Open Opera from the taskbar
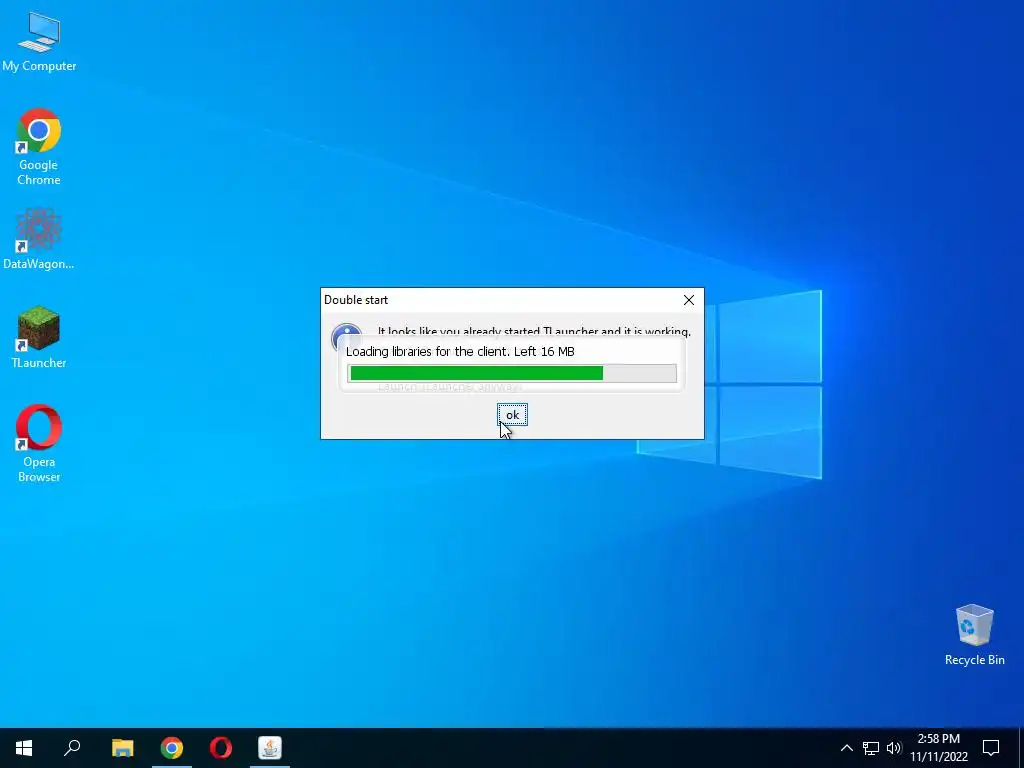 (221, 748)
